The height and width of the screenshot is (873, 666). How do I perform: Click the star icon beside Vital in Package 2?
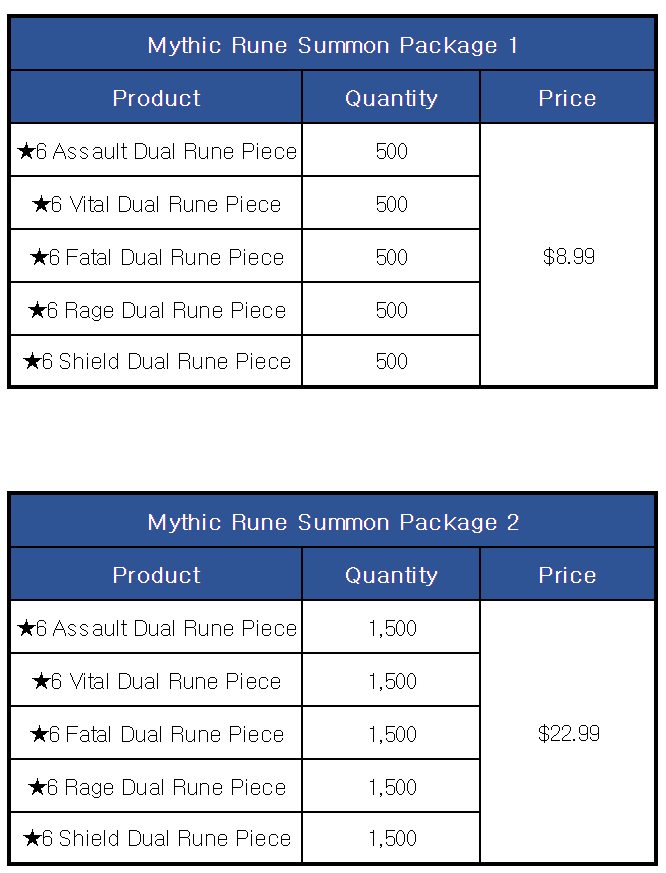41,680
